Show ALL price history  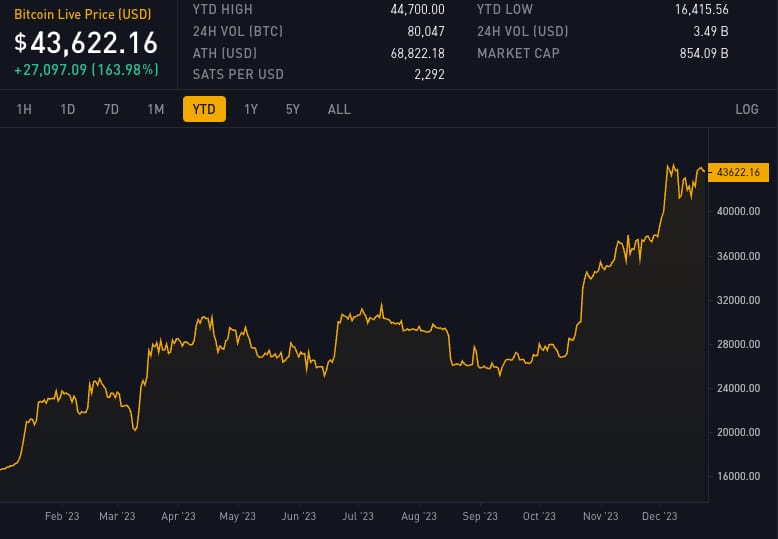pos(339,109)
